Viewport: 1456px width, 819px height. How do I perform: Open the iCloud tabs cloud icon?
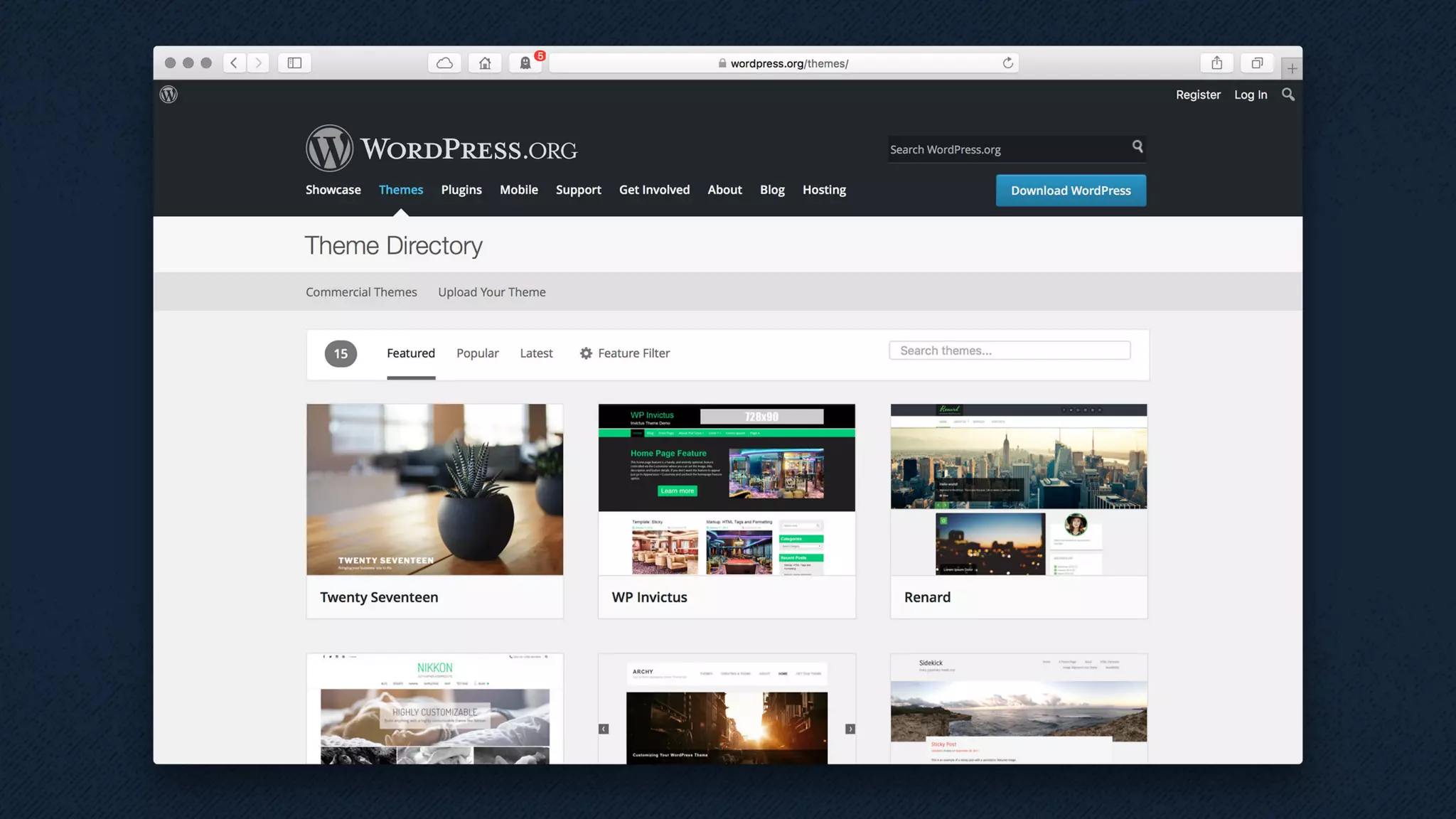coord(444,63)
